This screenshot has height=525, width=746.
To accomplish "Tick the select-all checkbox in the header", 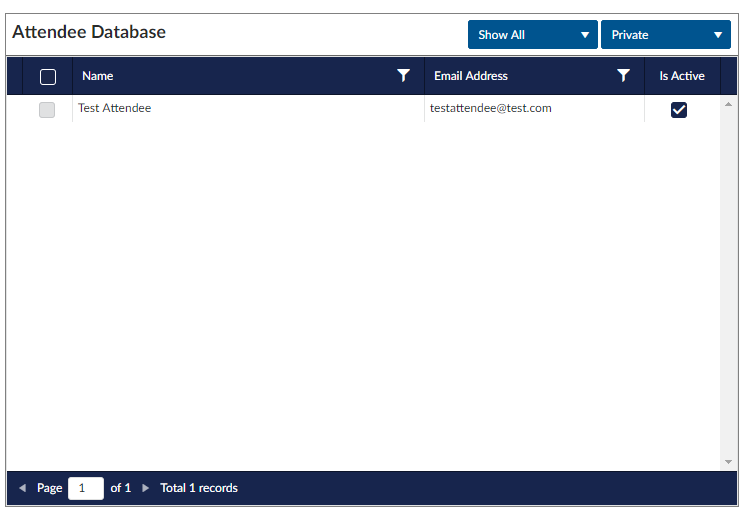I will tap(47, 76).
